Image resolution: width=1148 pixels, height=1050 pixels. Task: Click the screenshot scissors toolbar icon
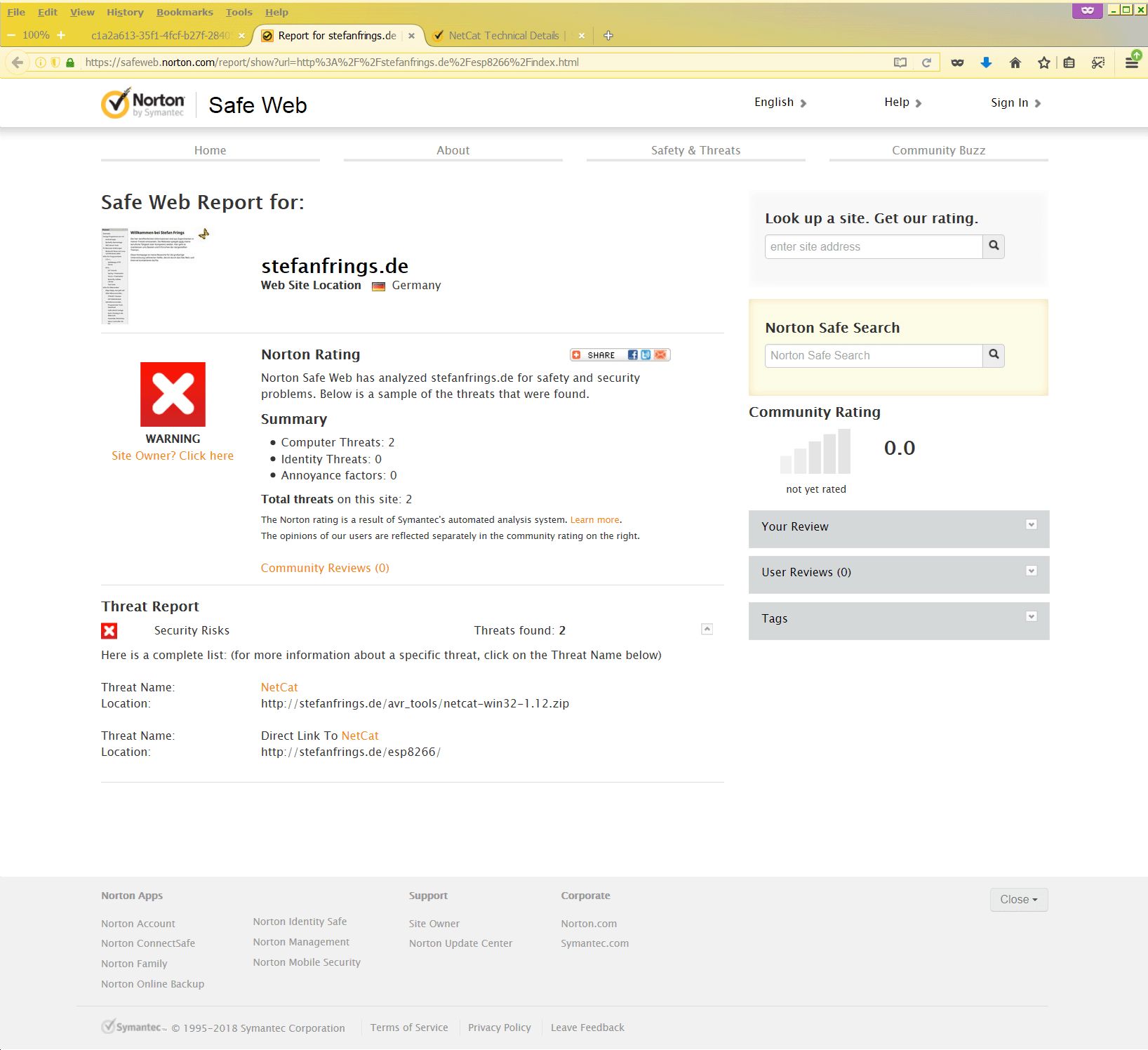pos(1098,62)
